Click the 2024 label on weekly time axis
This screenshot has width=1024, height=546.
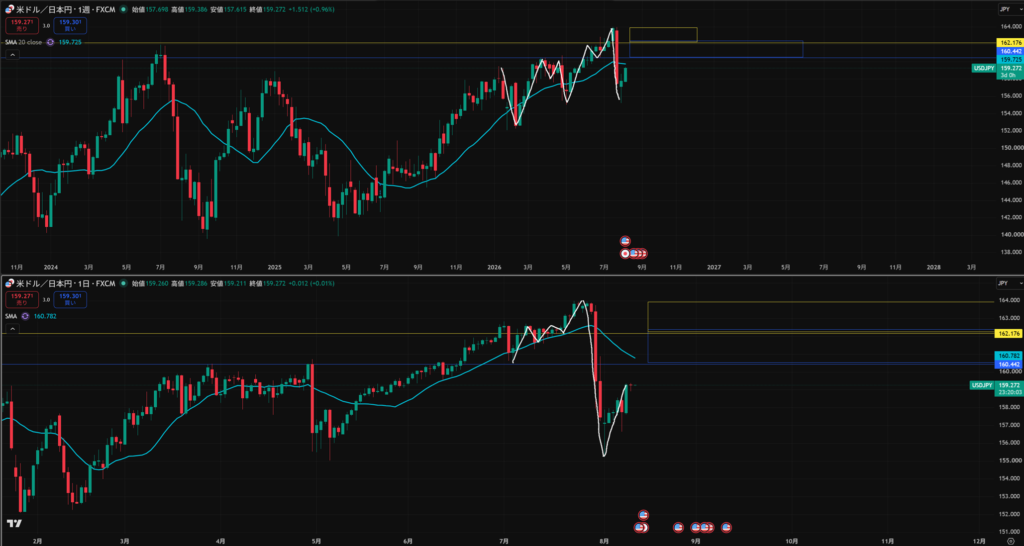point(52,267)
